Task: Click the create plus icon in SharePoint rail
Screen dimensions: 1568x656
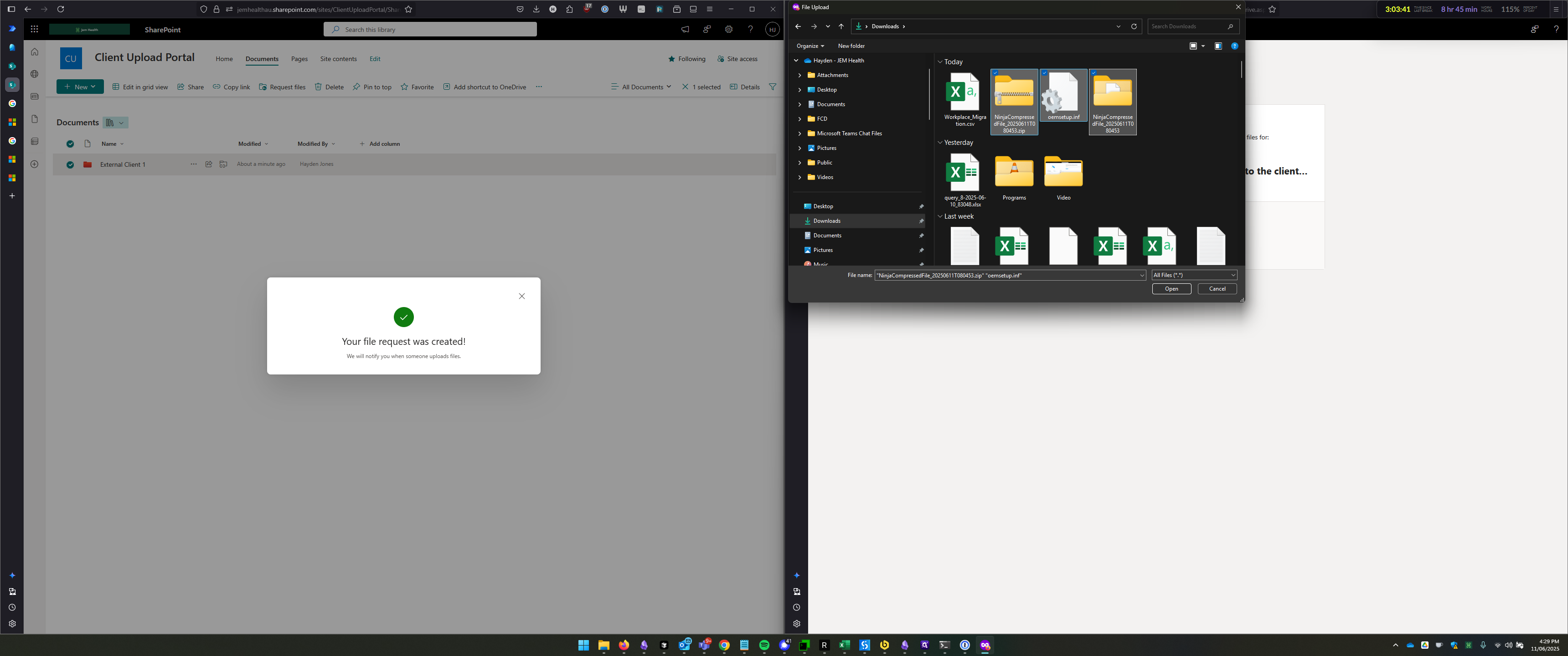Action: click(35, 164)
